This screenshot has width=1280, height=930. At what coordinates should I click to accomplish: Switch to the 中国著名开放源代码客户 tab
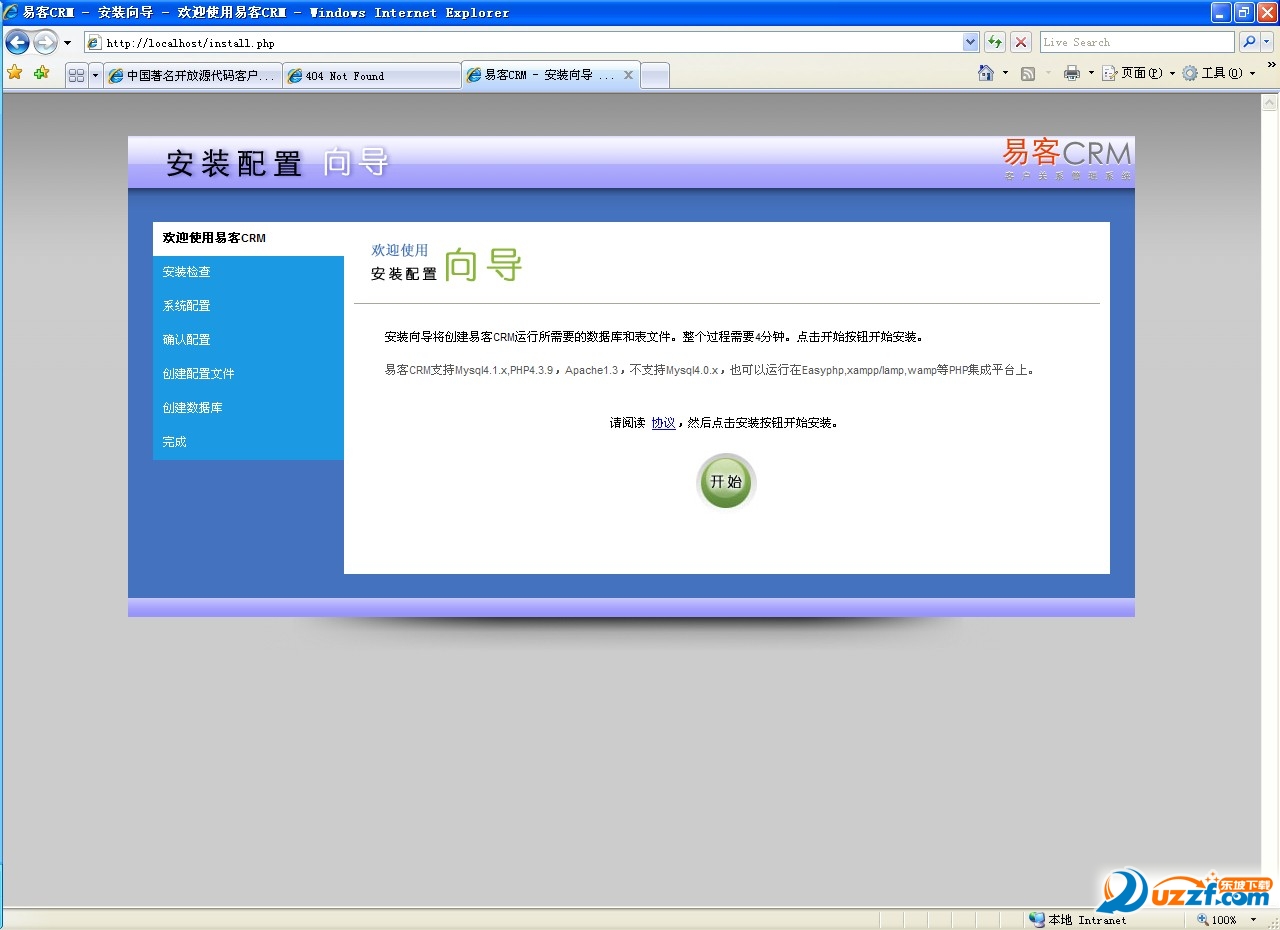click(192, 76)
